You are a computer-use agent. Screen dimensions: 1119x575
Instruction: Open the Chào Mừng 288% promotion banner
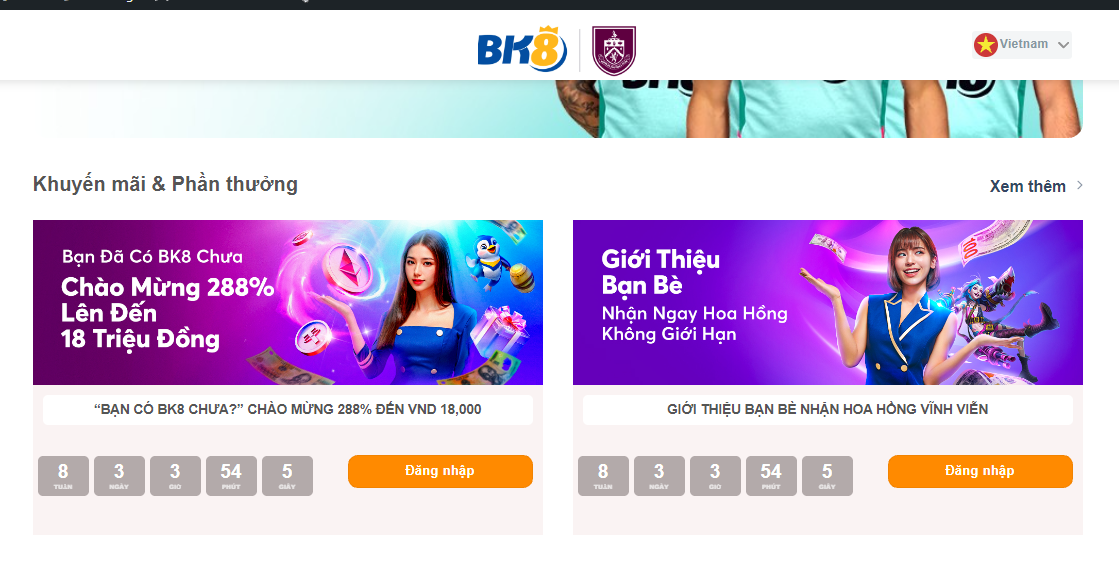pyautogui.click(x=288, y=302)
